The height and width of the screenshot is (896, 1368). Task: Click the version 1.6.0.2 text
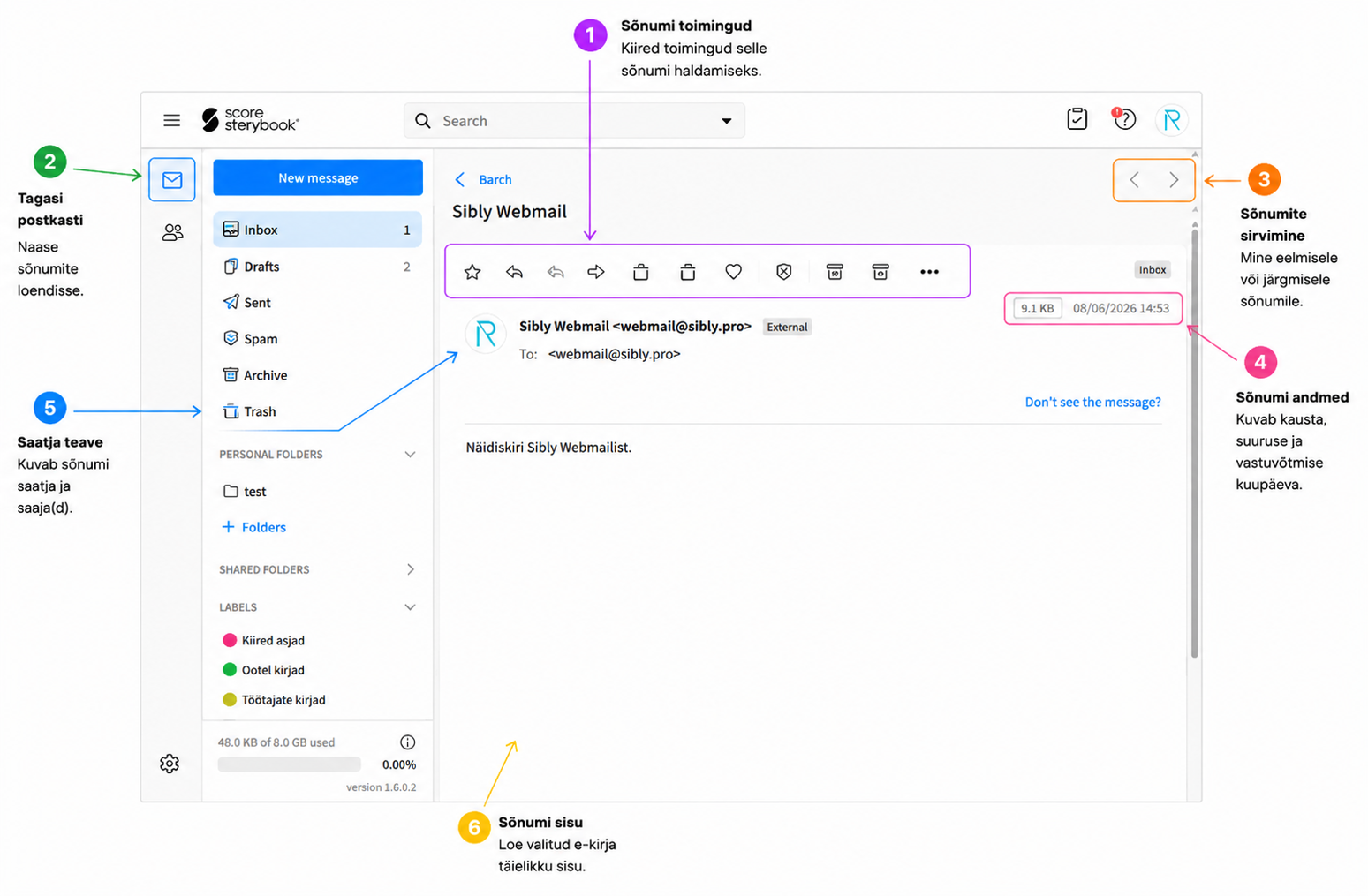(381, 787)
